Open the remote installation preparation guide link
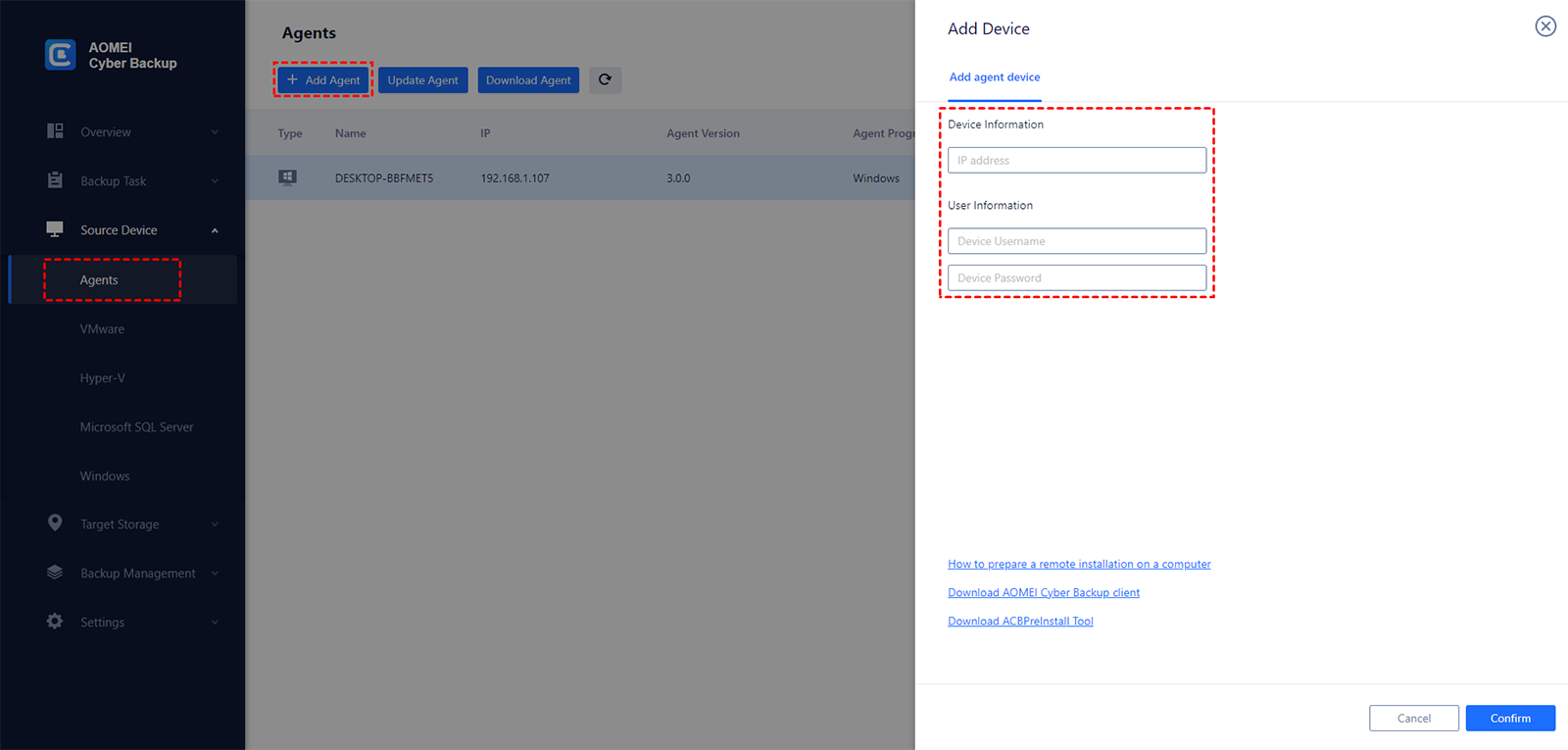Screen dimensions: 1568x750 point(1079,565)
